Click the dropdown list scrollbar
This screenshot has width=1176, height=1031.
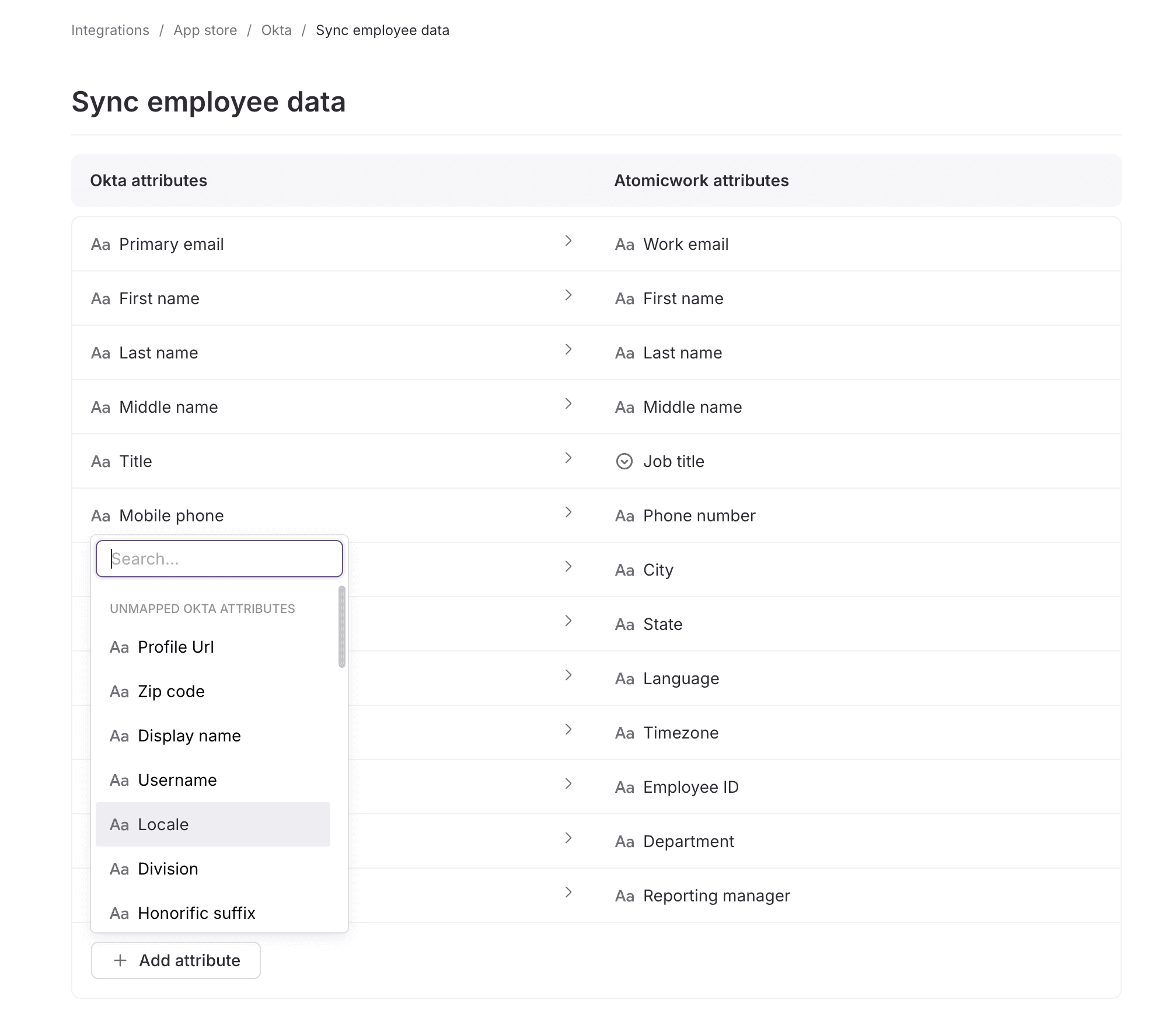342,627
